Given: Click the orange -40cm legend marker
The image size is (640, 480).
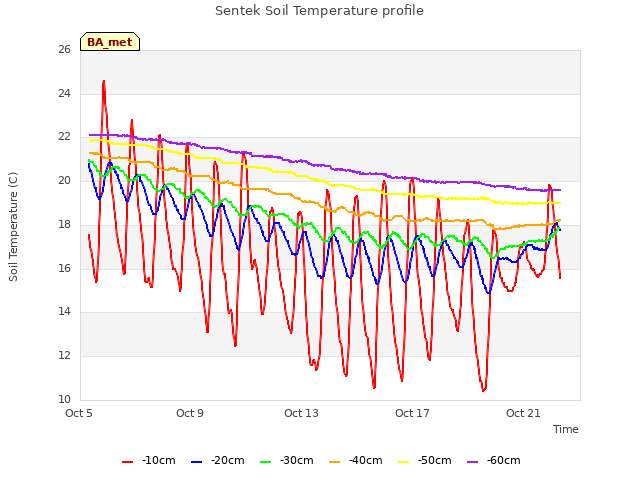Looking at the screenshot, I should [334, 462].
